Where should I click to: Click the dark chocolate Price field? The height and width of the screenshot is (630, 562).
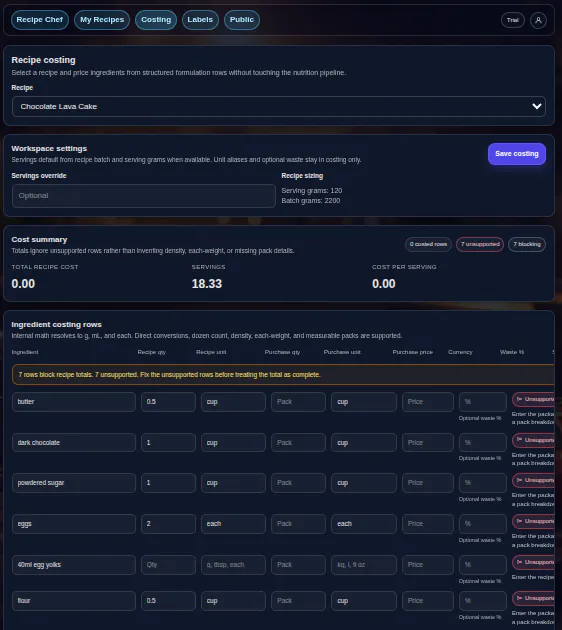(428, 442)
